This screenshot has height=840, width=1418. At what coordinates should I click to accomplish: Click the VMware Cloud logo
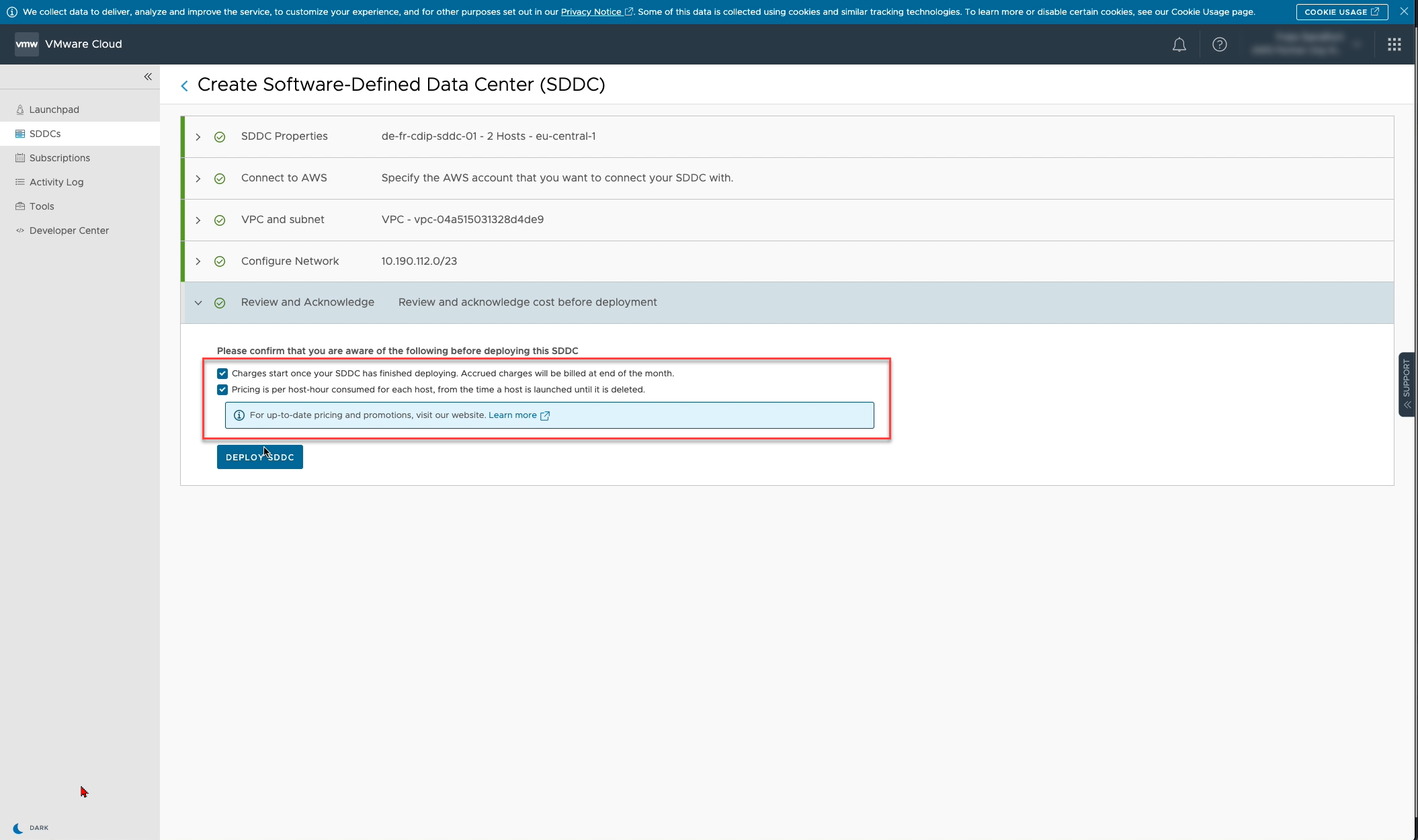pyautogui.click(x=27, y=44)
